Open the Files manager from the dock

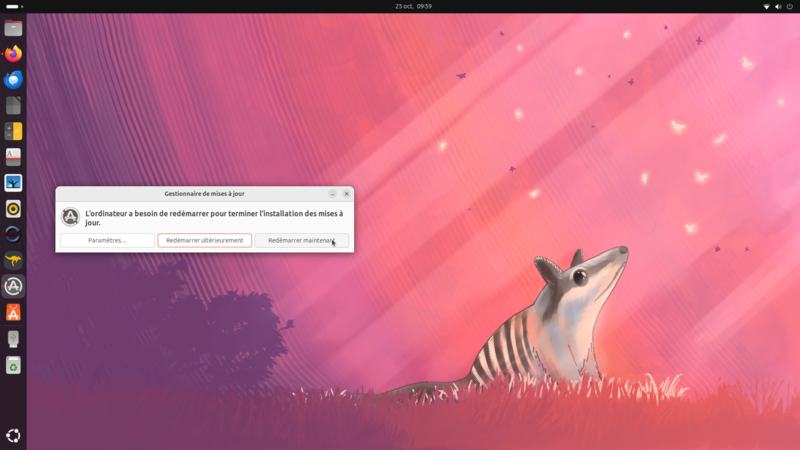click(13, 28)
